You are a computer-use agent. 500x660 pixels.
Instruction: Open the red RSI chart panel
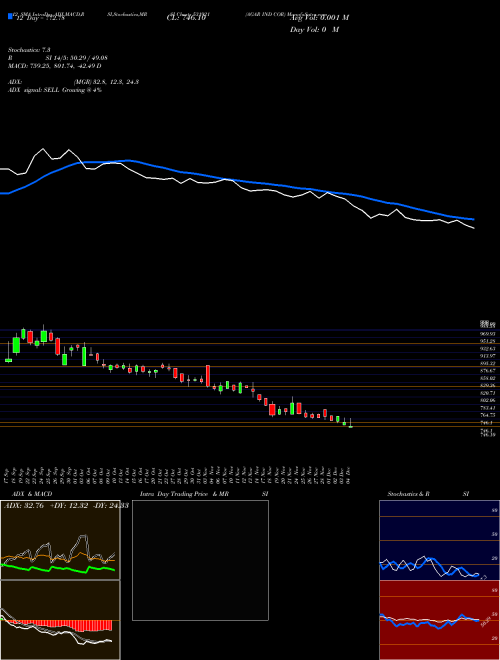[439, 620]
